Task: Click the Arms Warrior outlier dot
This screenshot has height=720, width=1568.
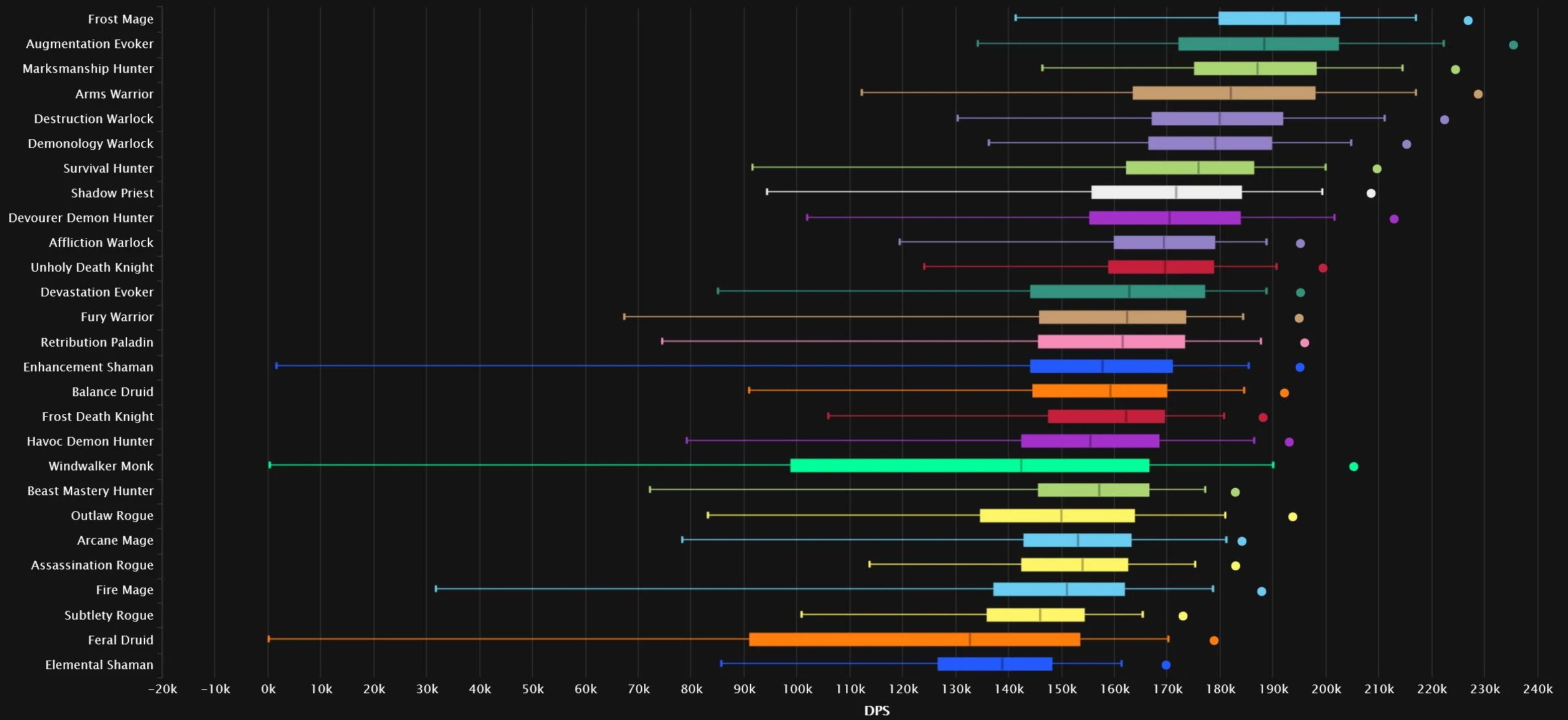Action: click(1478, 94)
